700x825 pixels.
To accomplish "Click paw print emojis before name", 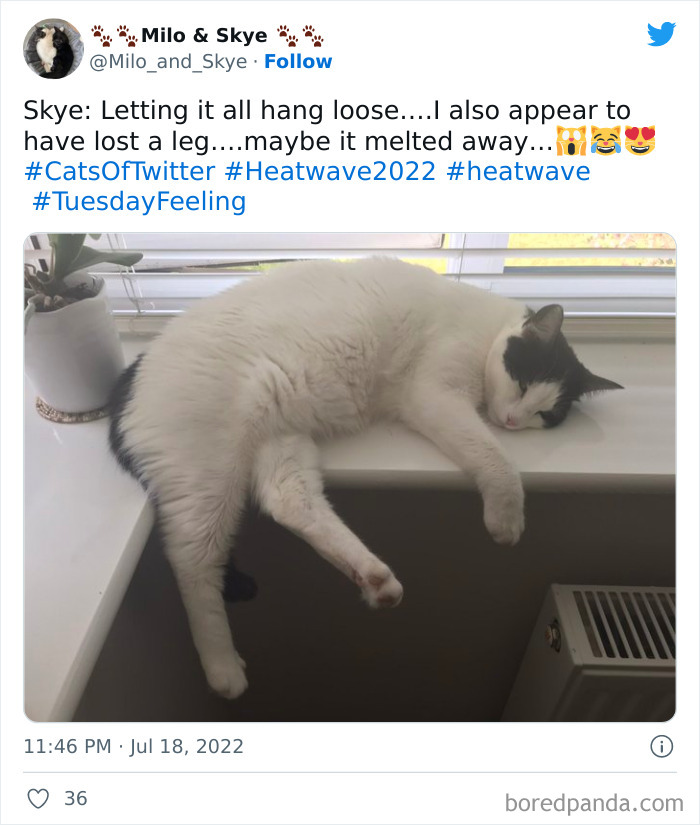I will (114, 36).
